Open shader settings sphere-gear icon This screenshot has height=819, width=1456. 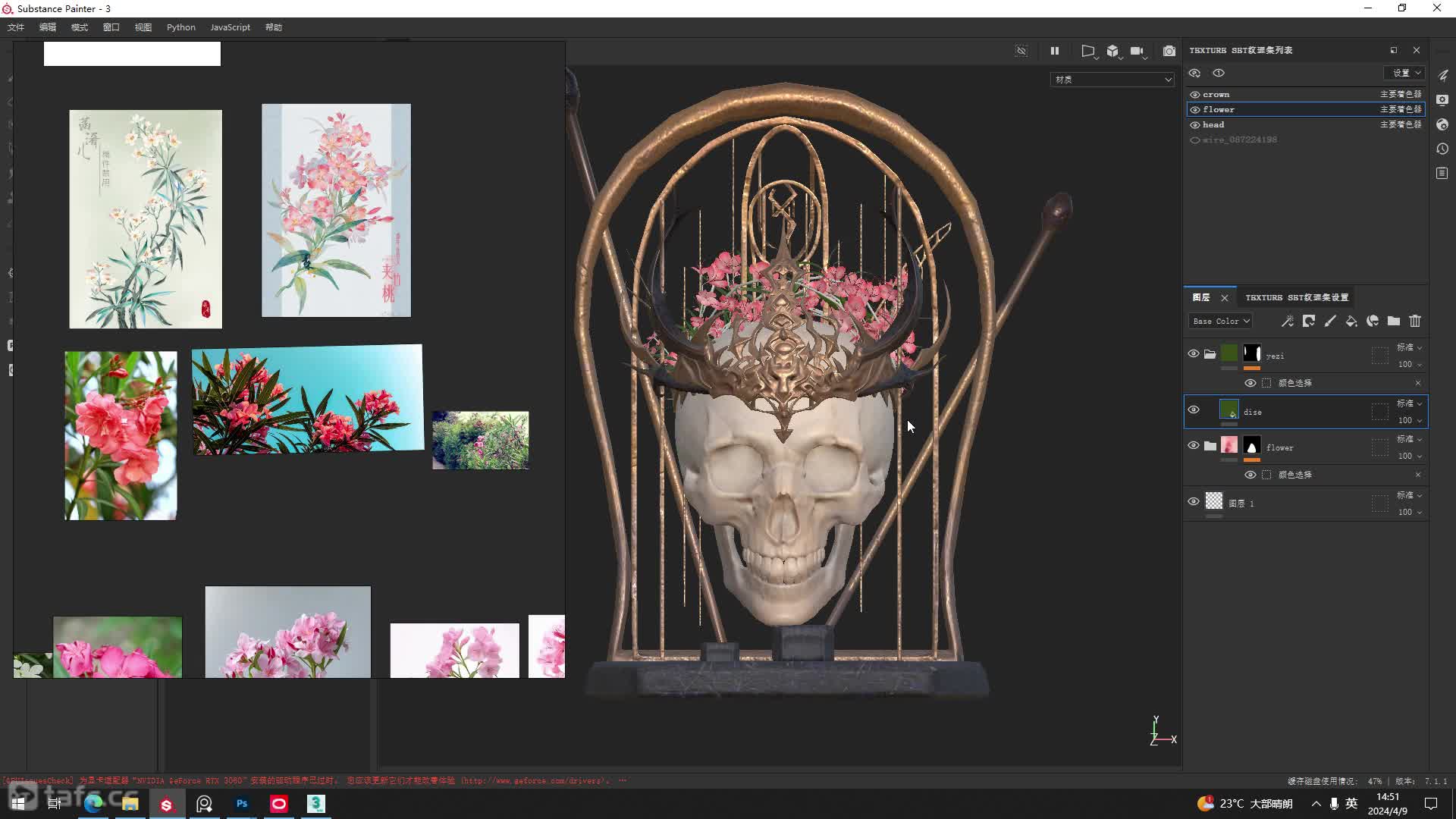coord(1442,124)
